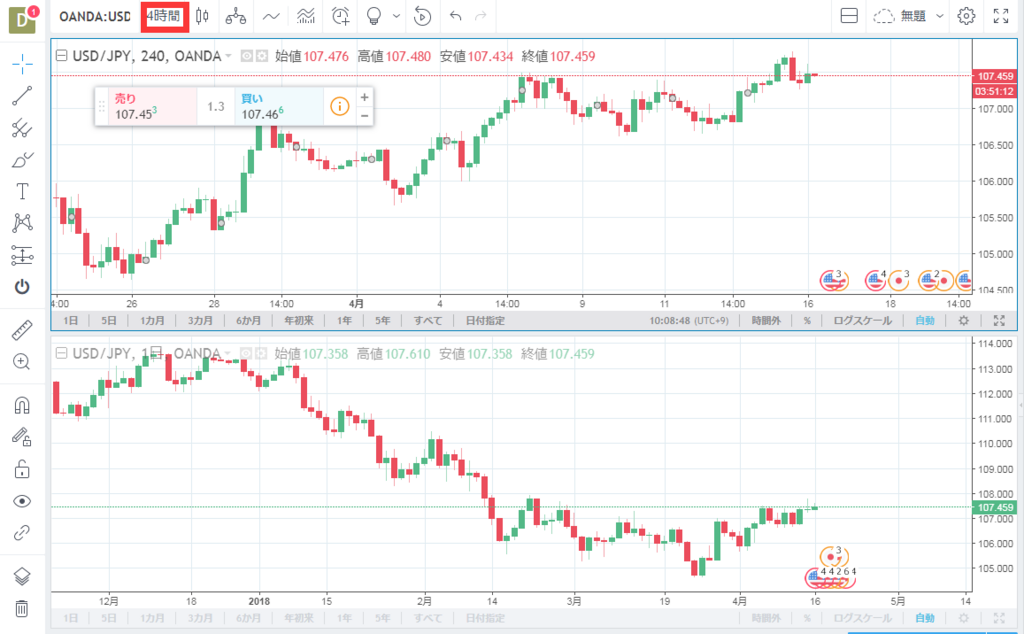1024x634 pixels.
Task: Open the object tree layers icon
Action: [x=22, y=577]
